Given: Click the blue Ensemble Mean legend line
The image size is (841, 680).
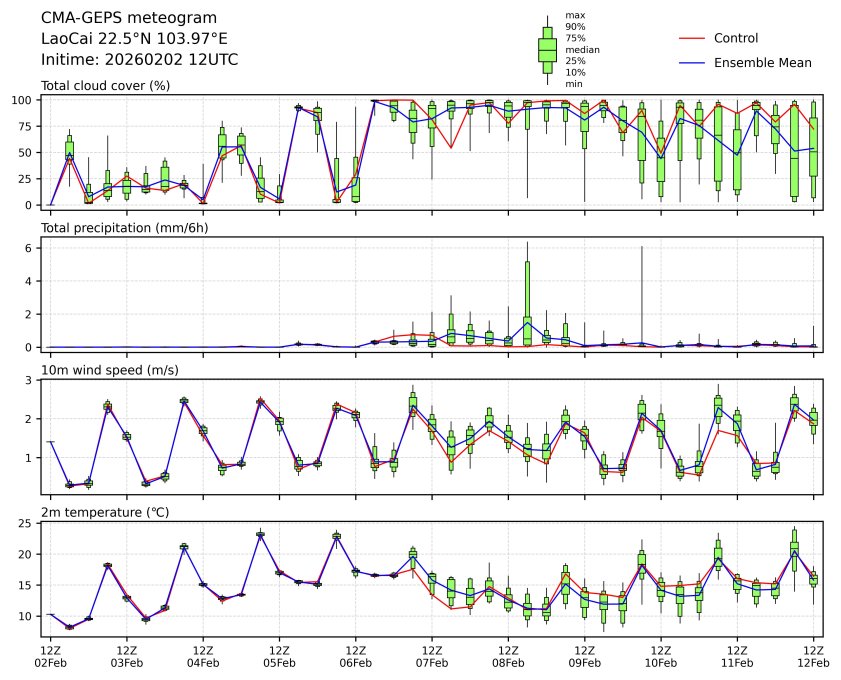Looking at the screenshot, I should [x=692, y=62].
